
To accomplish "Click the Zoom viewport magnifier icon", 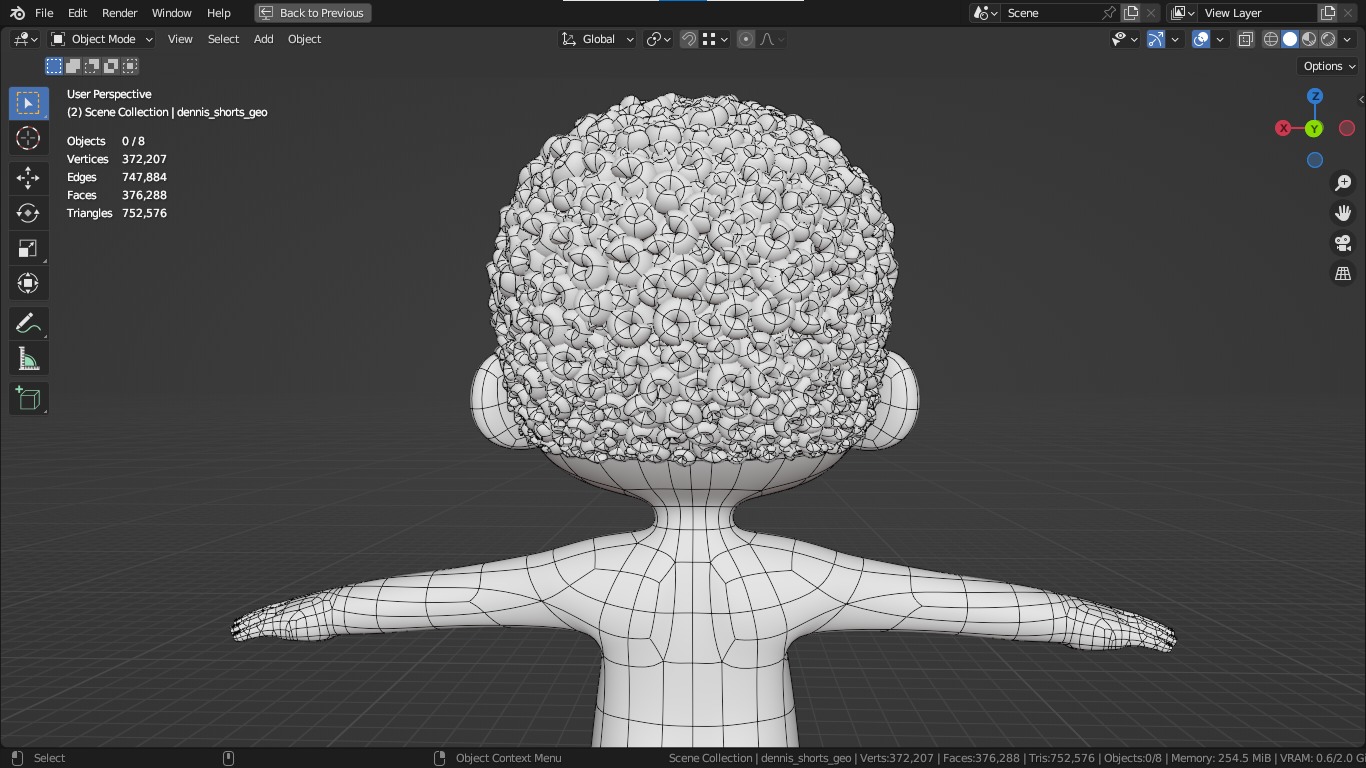I will (1343, 183).
